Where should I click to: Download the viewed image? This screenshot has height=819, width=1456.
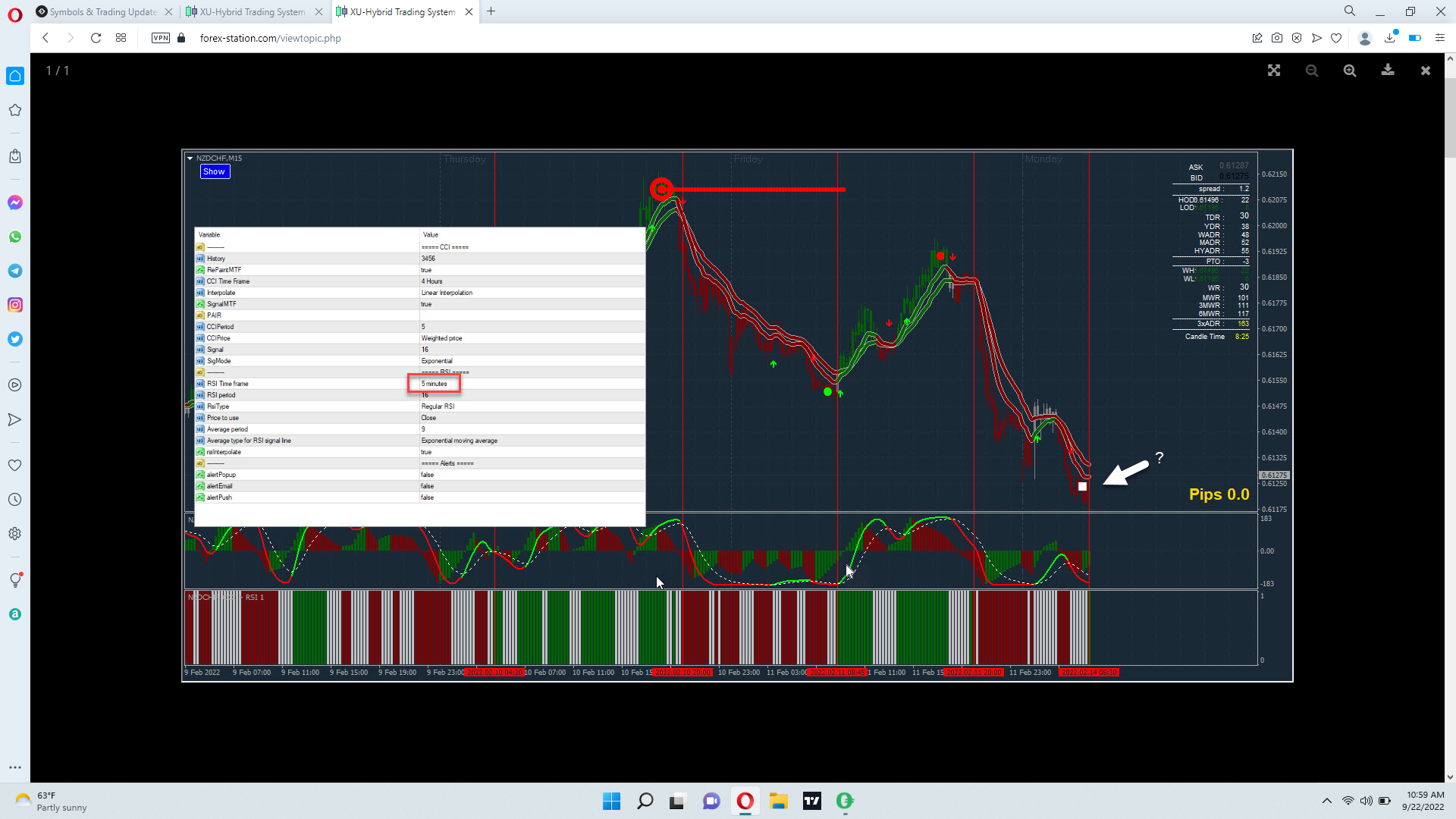click(x=1388, y=71)
